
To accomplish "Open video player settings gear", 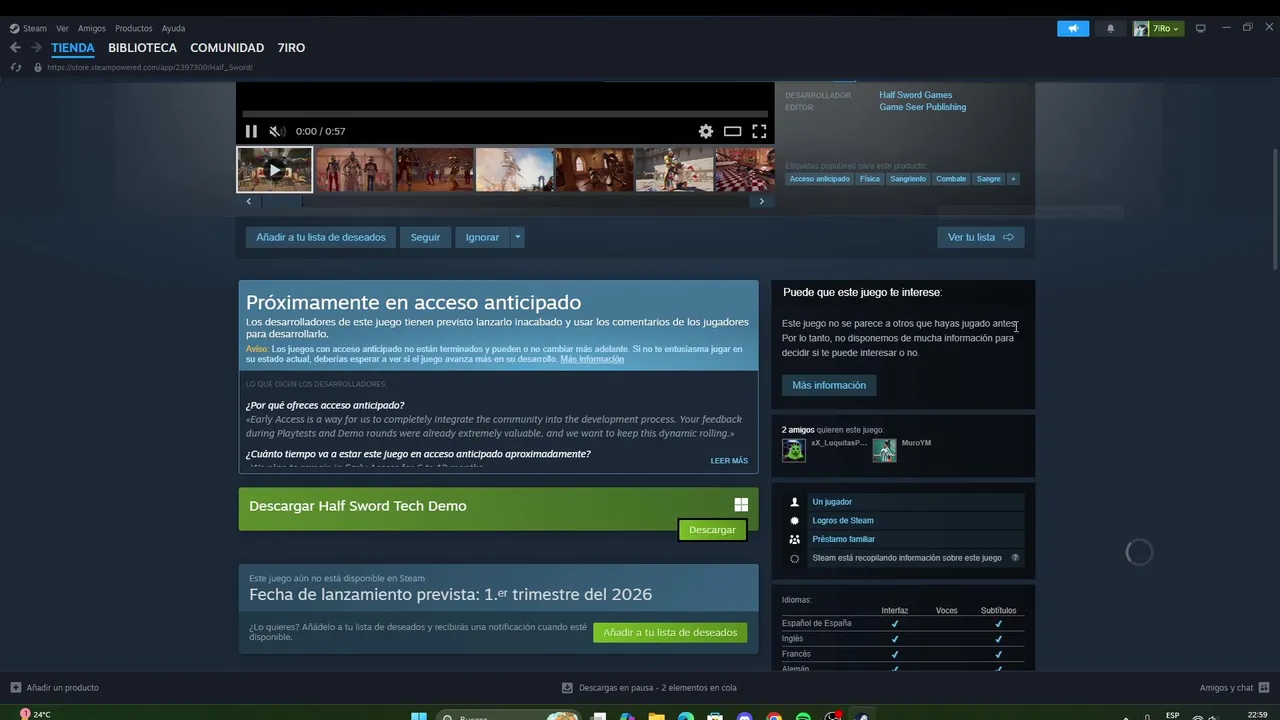I will point(706,131).
